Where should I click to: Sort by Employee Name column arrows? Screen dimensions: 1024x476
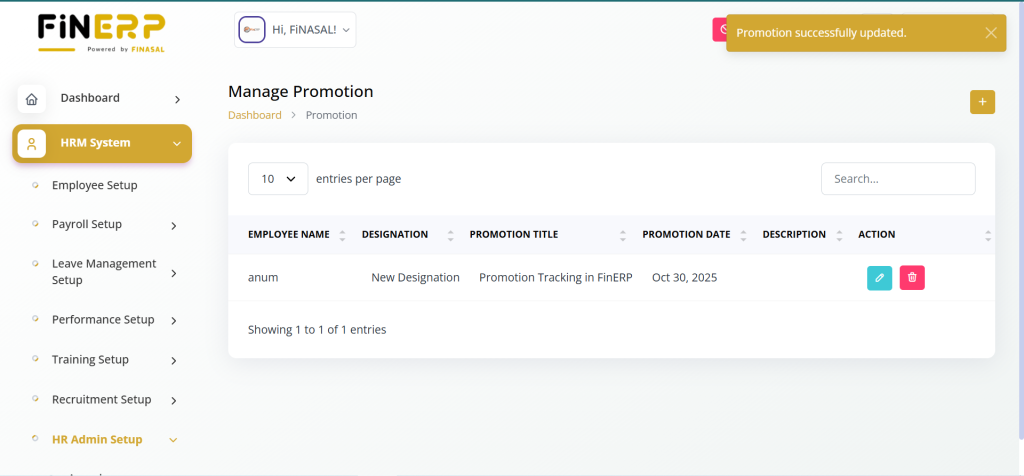coord(342,235)
